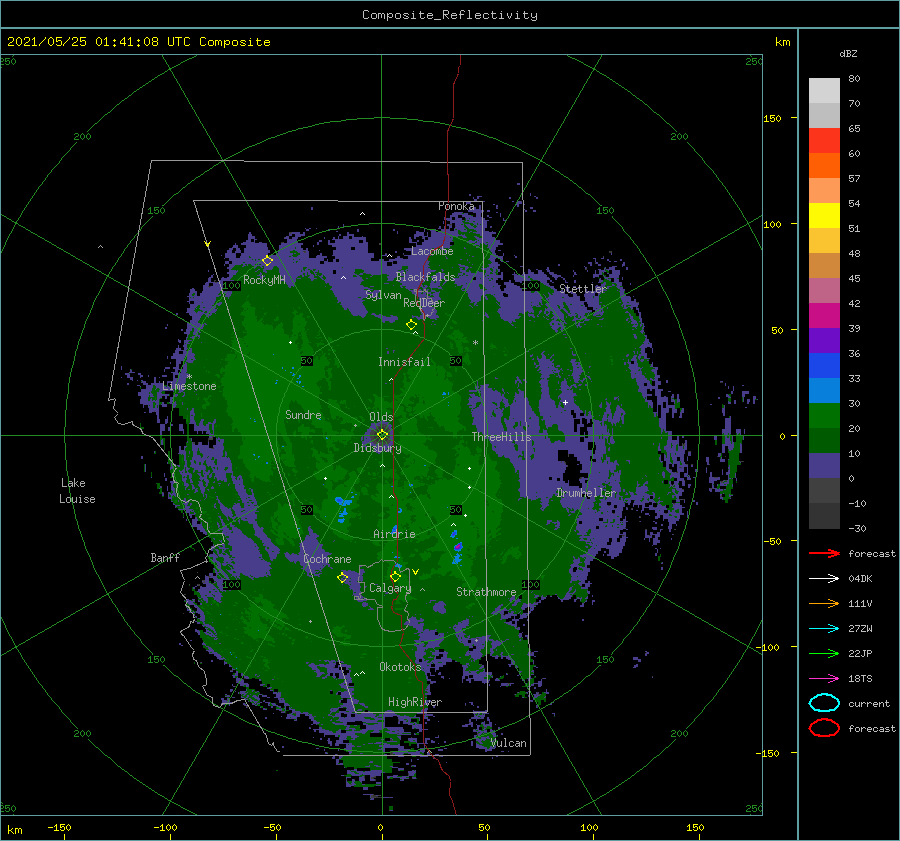This screenshot has height=841, width=900.
Task: Select the magenta 18TS arrow legend icon
Action: 824,679
